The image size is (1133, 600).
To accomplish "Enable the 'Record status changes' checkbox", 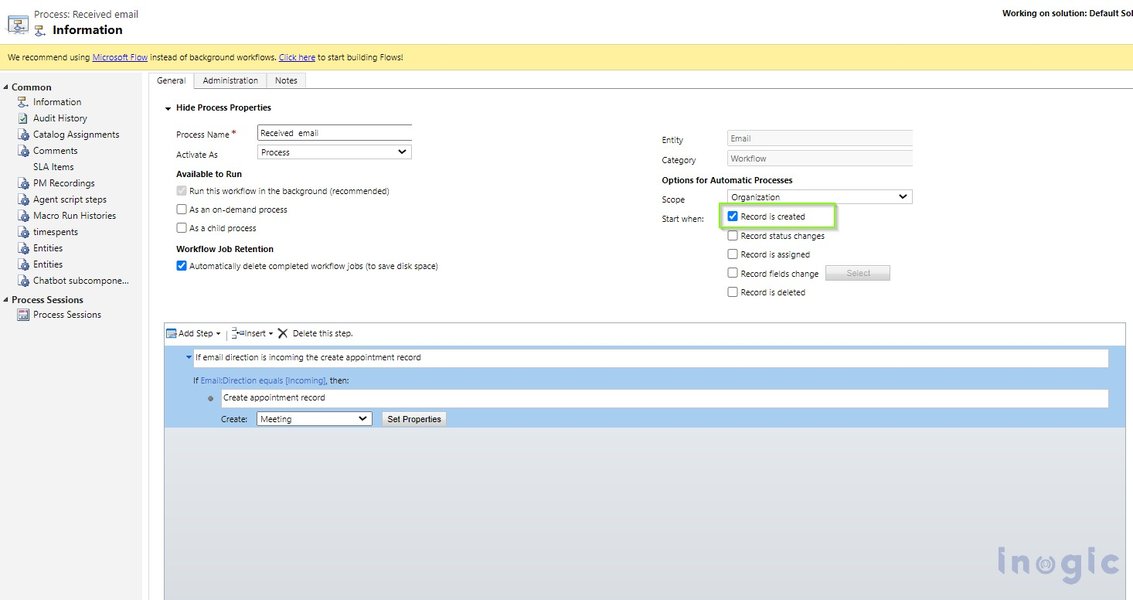I will (x=733, y=235).
